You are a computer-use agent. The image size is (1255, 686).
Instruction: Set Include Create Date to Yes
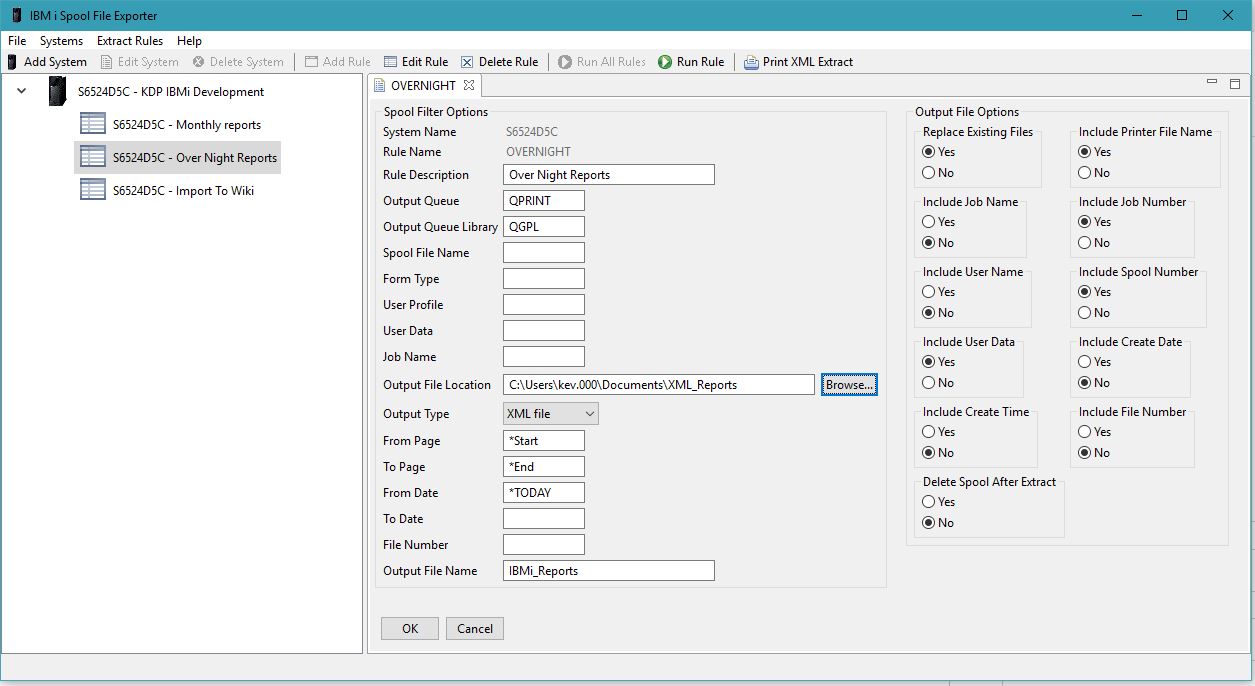(x=1086, y=362)
